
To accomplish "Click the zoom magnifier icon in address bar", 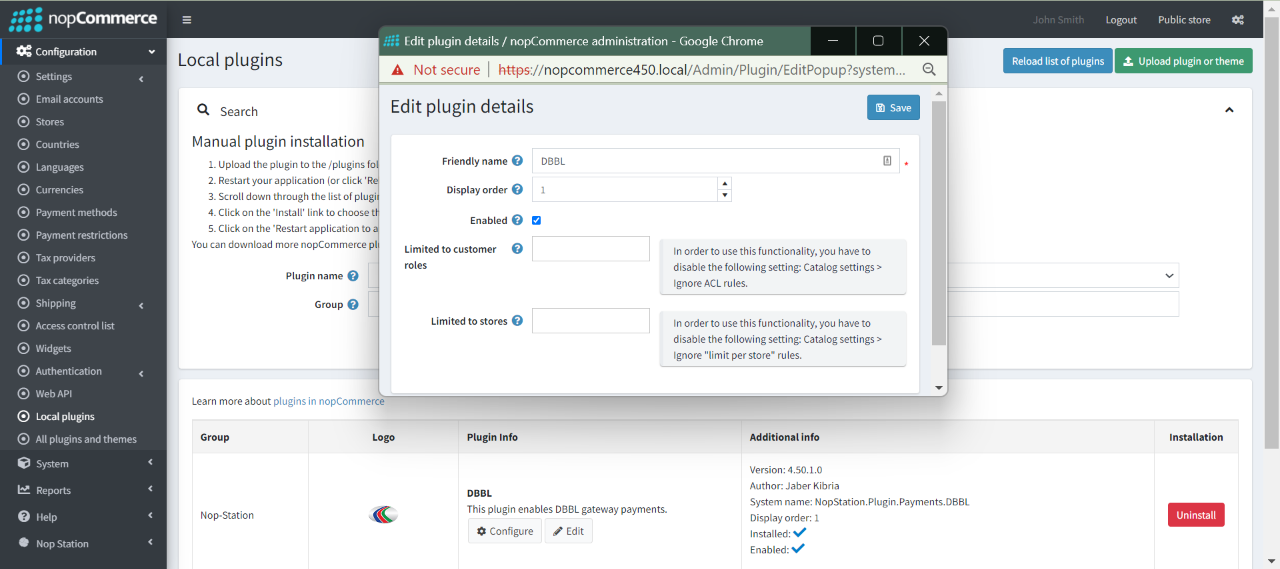I will point(929,70).
